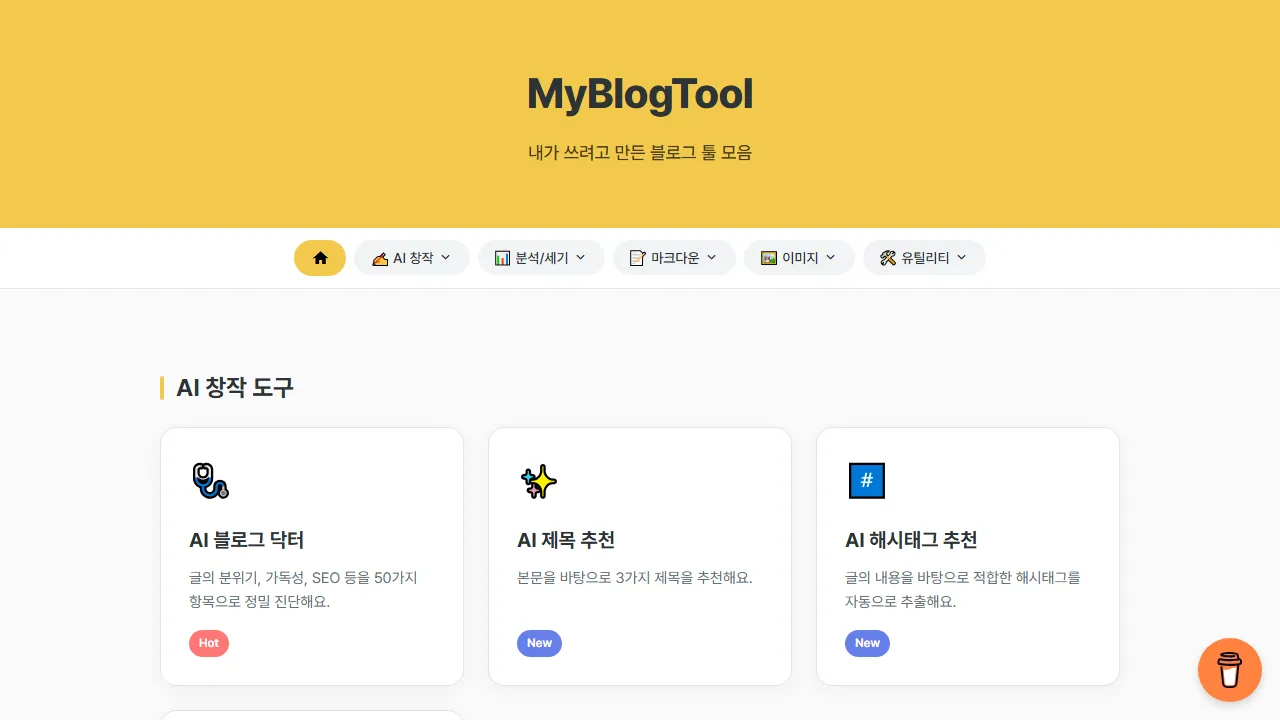Open the AI 블로그 닥터 tool card
This screenshot has height=720, width=1280.
[311, 556]
